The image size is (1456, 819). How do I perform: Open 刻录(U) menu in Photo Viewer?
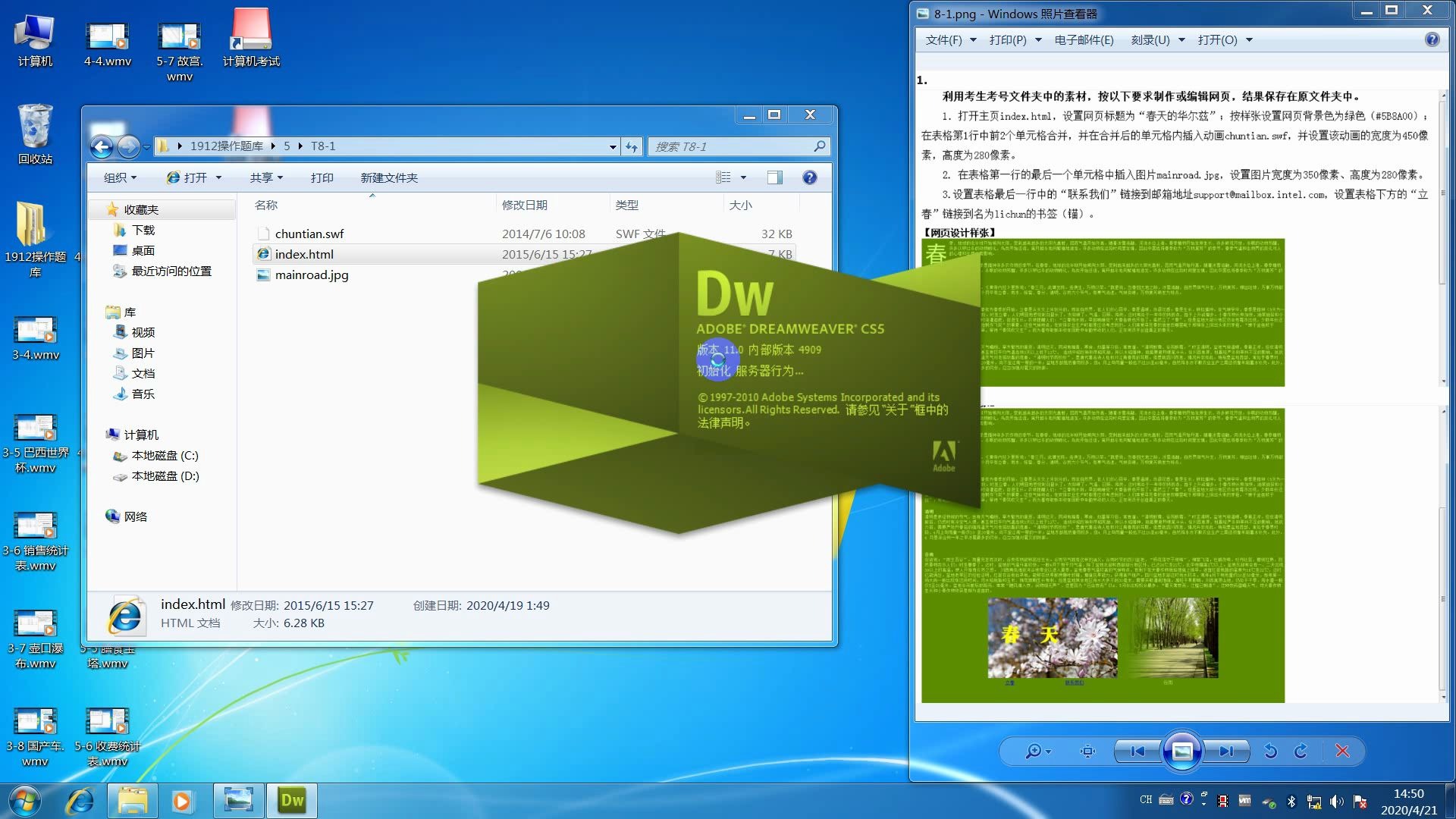(1157, 39)
